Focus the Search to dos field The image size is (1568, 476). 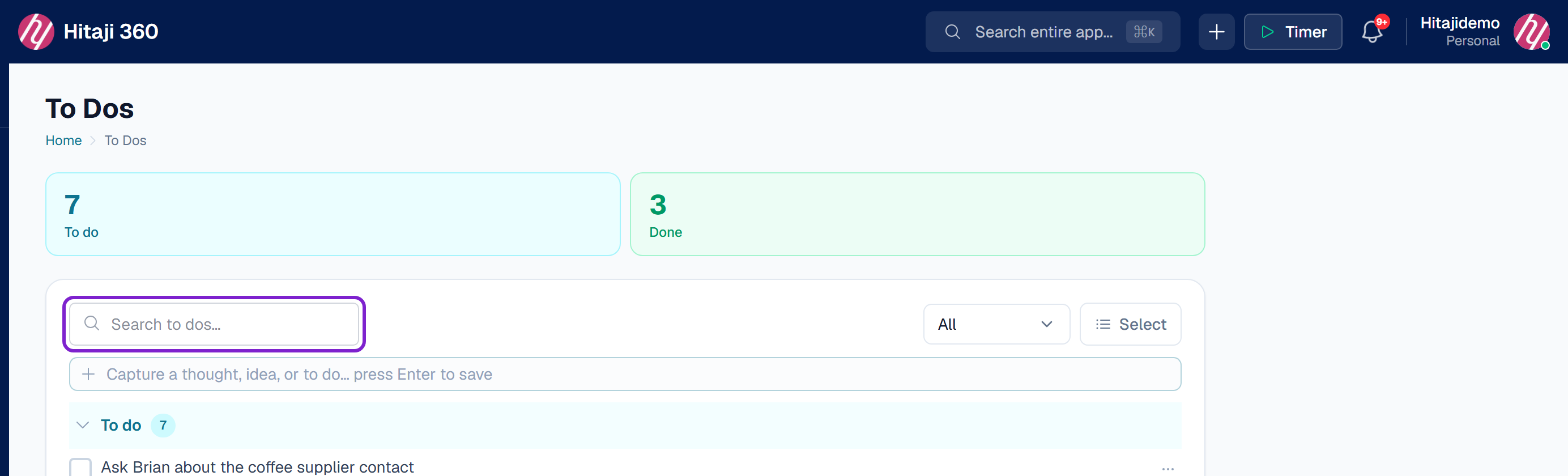[x=214, y=325]
